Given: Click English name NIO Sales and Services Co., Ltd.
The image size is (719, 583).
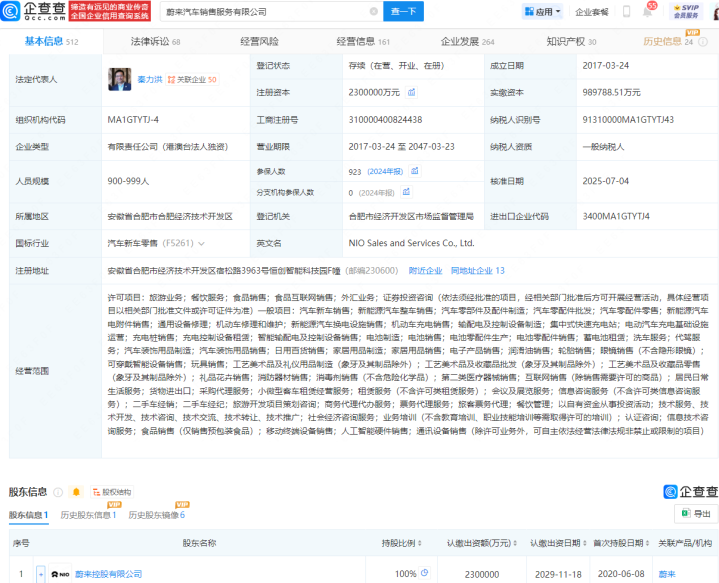Looking at the screenshot, I should (411, 243).
